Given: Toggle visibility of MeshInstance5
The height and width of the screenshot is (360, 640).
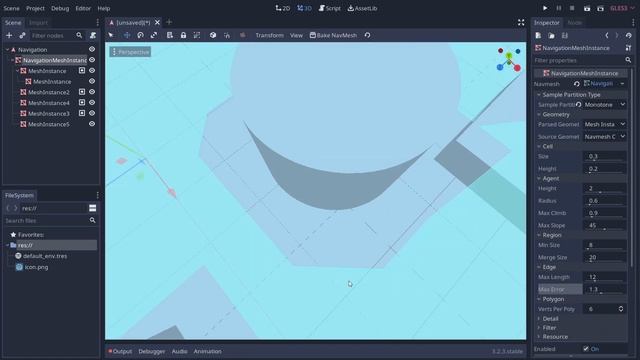Looking at the screenshot, I should [92, 124].
